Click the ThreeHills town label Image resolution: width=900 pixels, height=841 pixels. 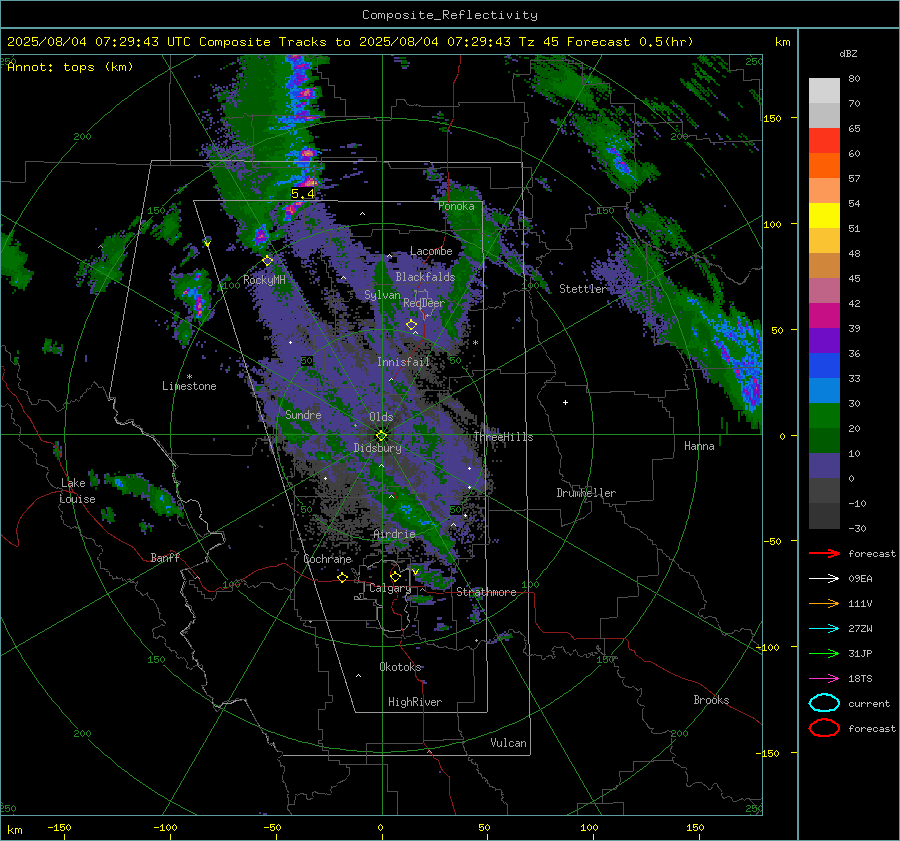point(503,437)
